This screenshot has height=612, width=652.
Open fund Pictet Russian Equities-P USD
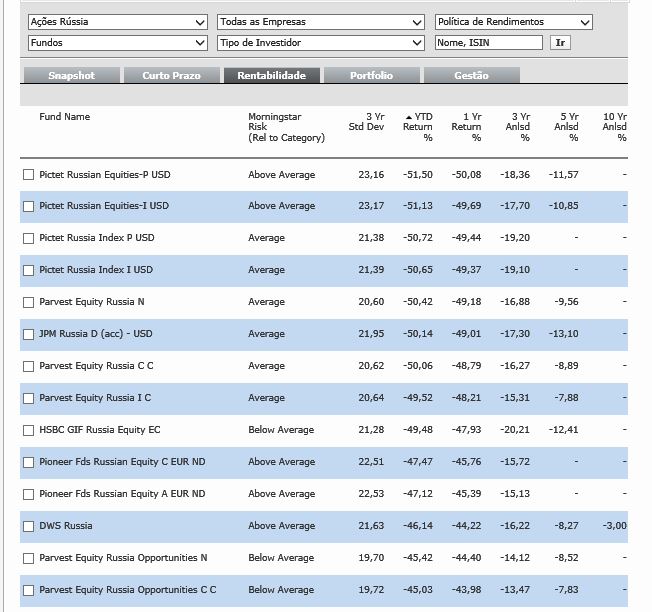click(x=105, y=175)
